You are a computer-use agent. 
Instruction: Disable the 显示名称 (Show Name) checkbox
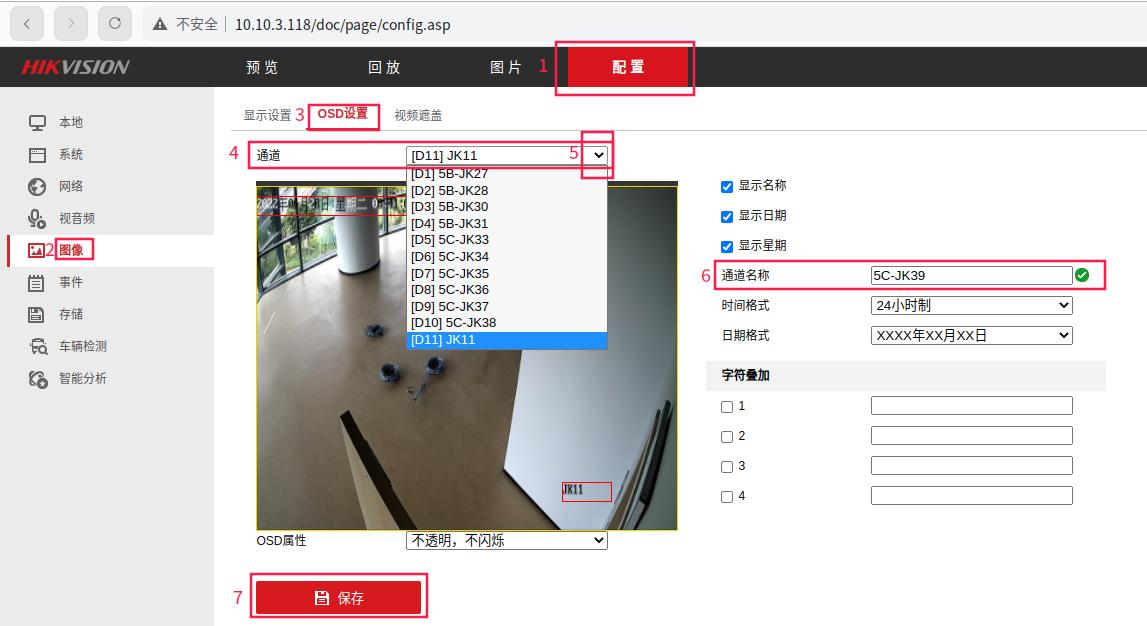click(725, 188)
